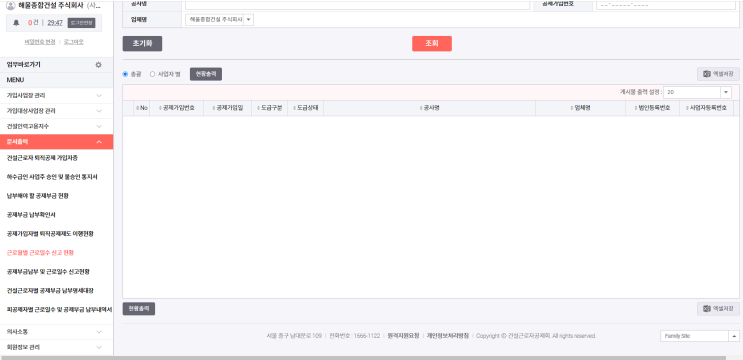Select the 사업자 별 radio button
743x360 pixels.
pos(153,74)
